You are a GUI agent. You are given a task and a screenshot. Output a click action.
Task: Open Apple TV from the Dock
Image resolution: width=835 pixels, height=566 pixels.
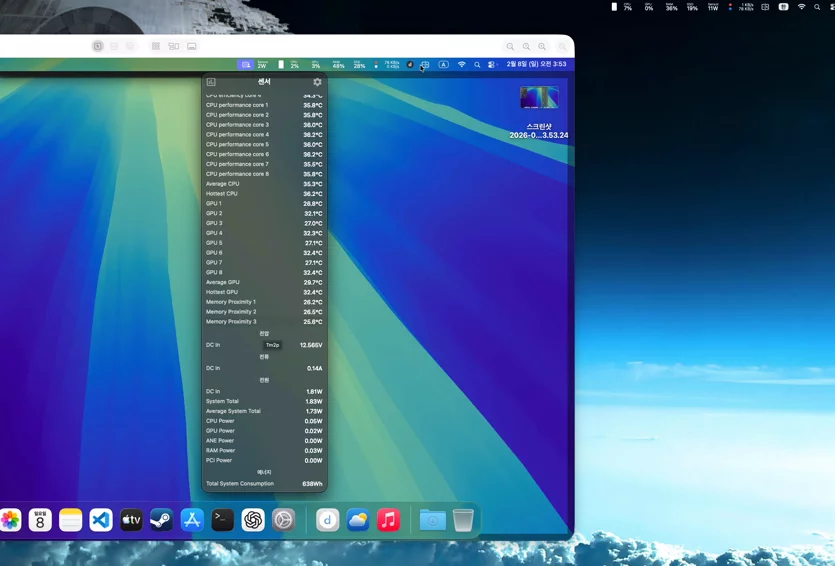[x=131, y=520]
